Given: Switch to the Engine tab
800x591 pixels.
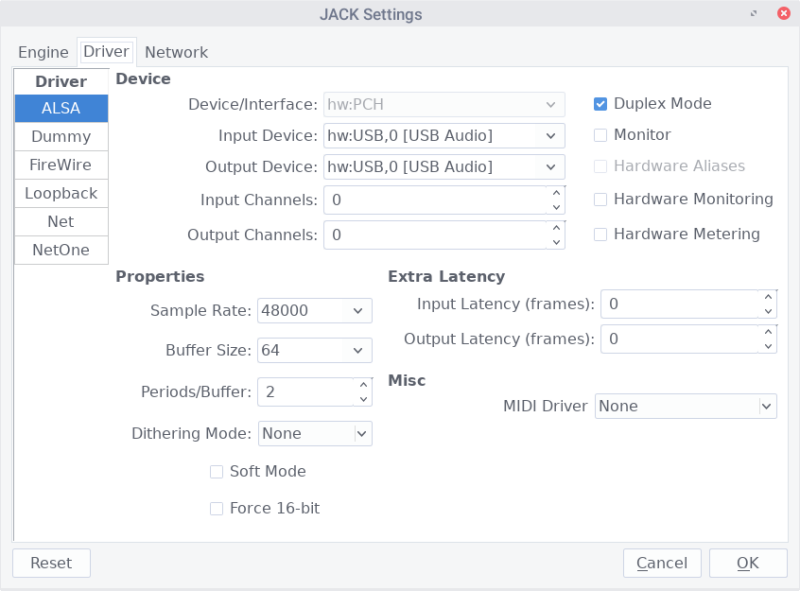Looking at the screenshot, I should [x=43, y=52].
